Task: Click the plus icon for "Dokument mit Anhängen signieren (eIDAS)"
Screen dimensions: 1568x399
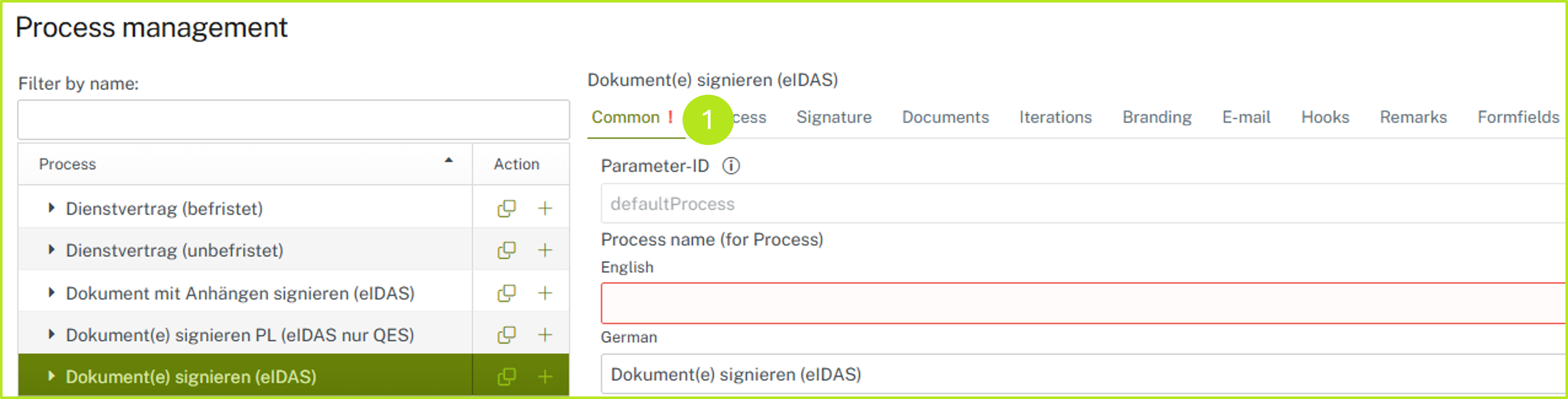Action: (x=545, y=292)
